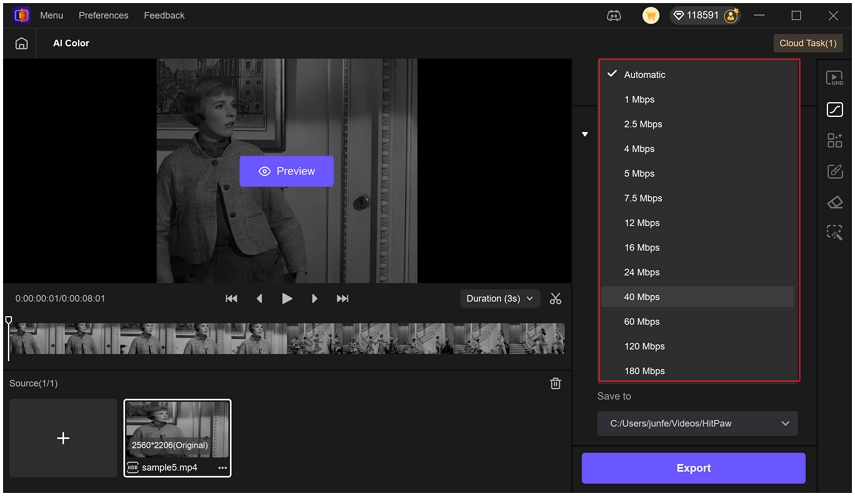Click the HitPaw app logo icon
Screen dimensions: 855x496
pos(21,15)
